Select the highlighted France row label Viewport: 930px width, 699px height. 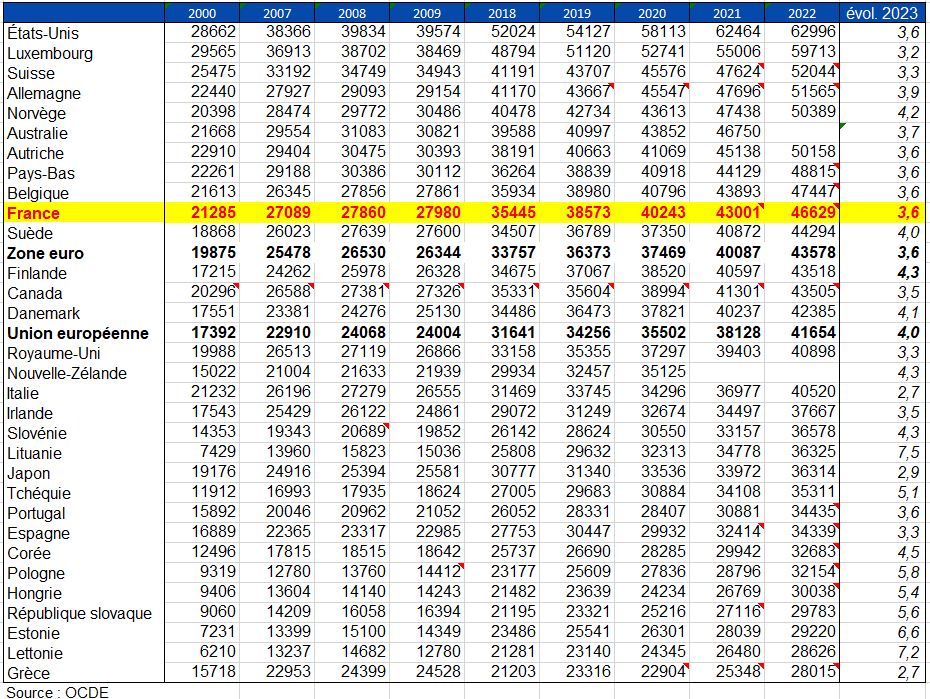[34, 213]
